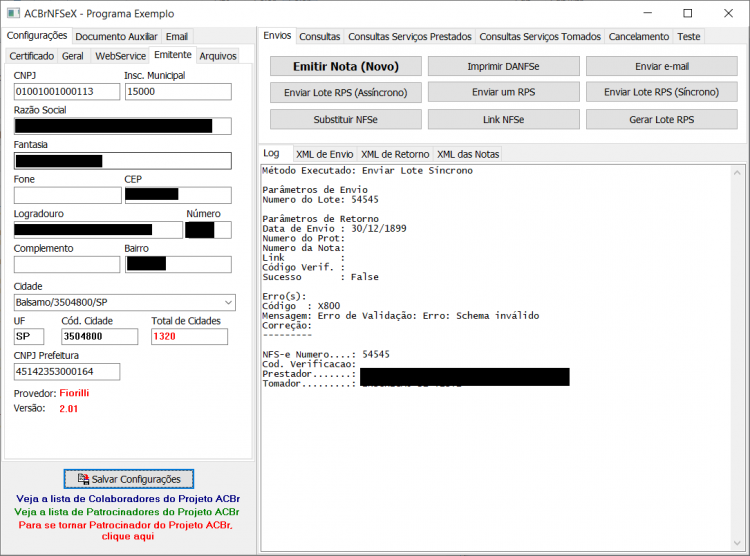Open the WebService sub-tab

click(x=121, y=56)
